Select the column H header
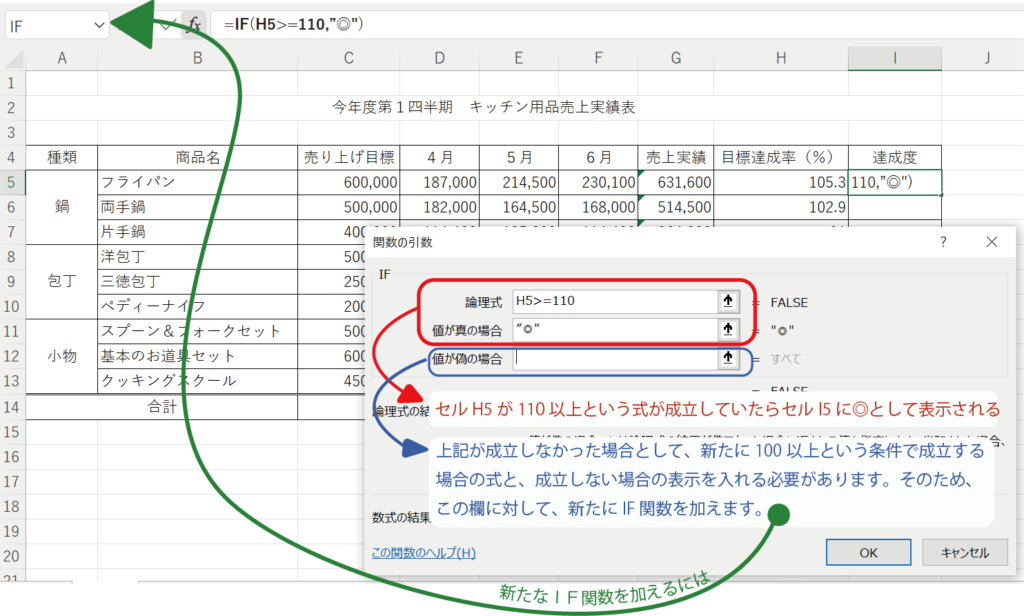 point(779,59)
